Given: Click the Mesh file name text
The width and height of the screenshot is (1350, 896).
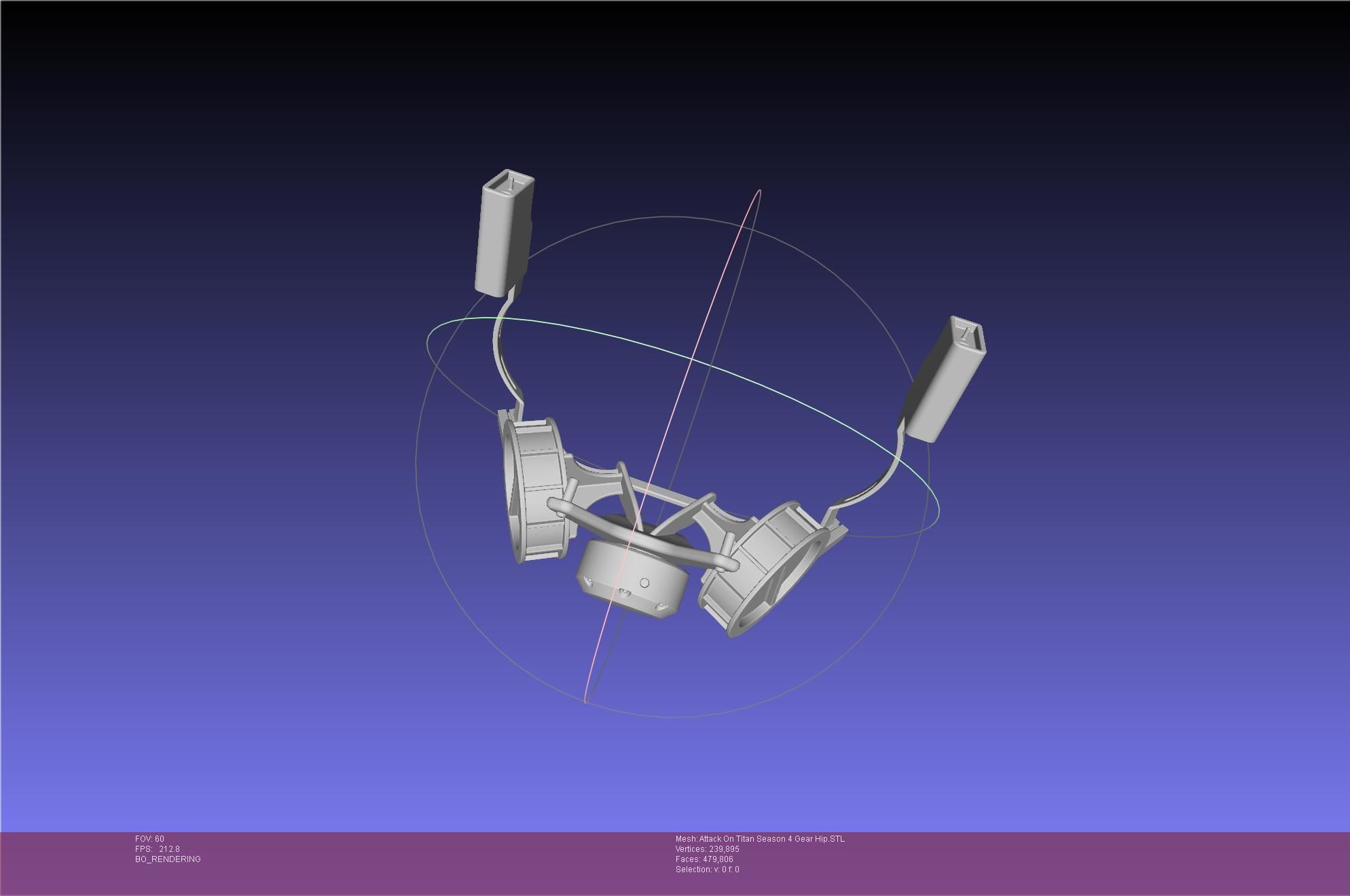Looking at the screenshot, I should click(760, 839).
